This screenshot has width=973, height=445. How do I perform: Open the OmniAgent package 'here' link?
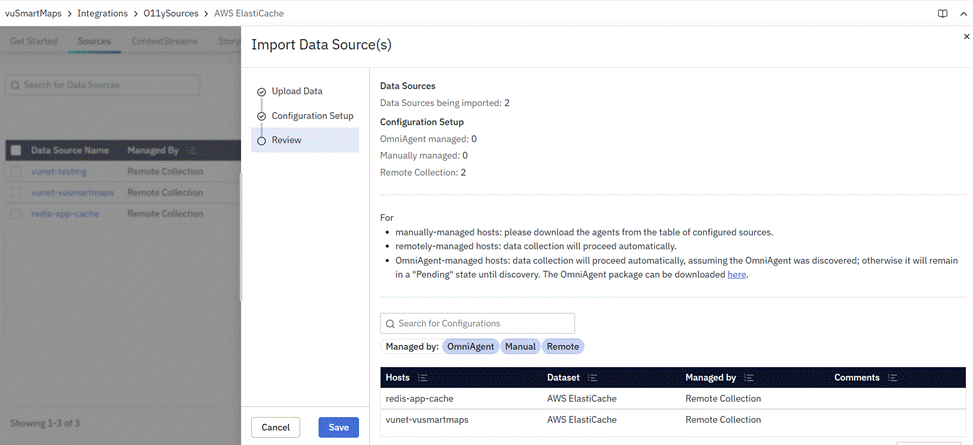pos(736,274)
